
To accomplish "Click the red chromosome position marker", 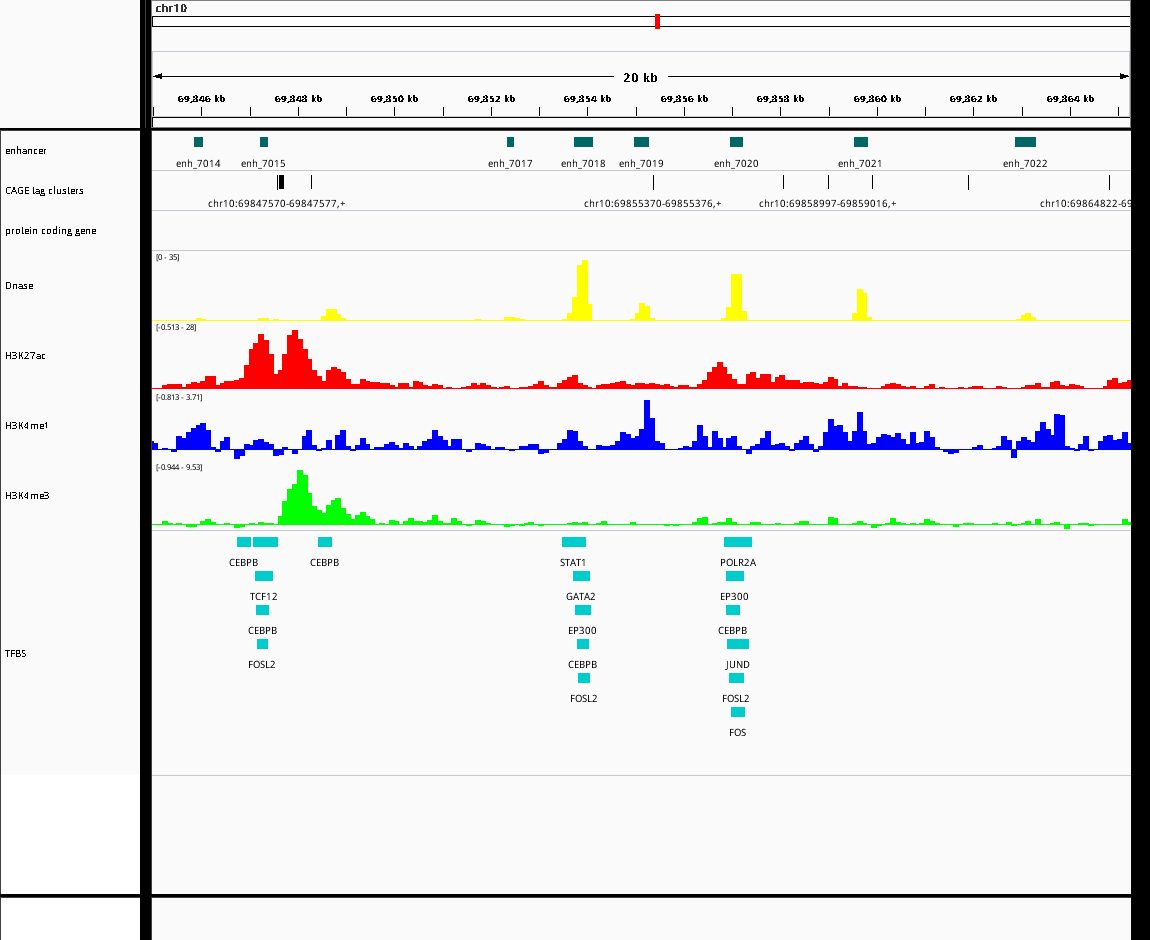I will click(x=657, y=21).
